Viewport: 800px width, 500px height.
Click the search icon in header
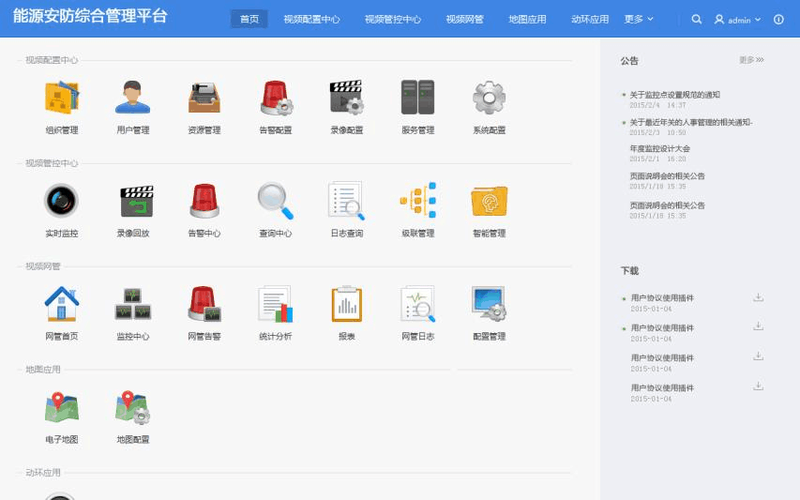pyautogui.click(x=696, y=19)
